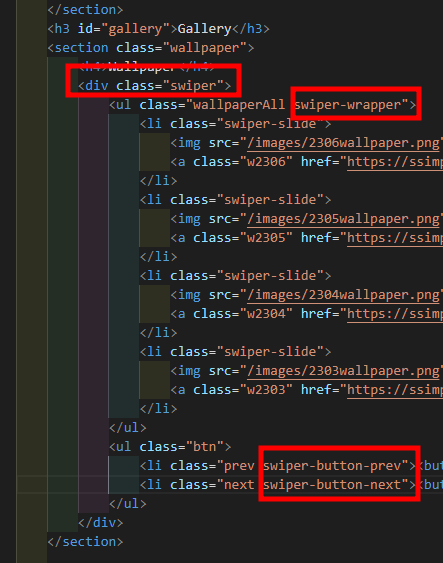Click the img tag name on the 2306wallpaper line
The height and width of the screenshot is (563, 443).
click(x=190, y=143)
